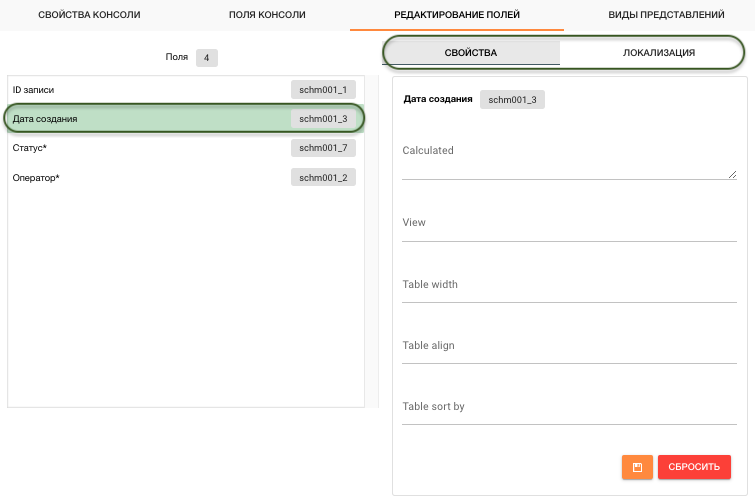755x499 pixels.
Task: Click the Поля count badge showing 4
Action: click(206, 58)
